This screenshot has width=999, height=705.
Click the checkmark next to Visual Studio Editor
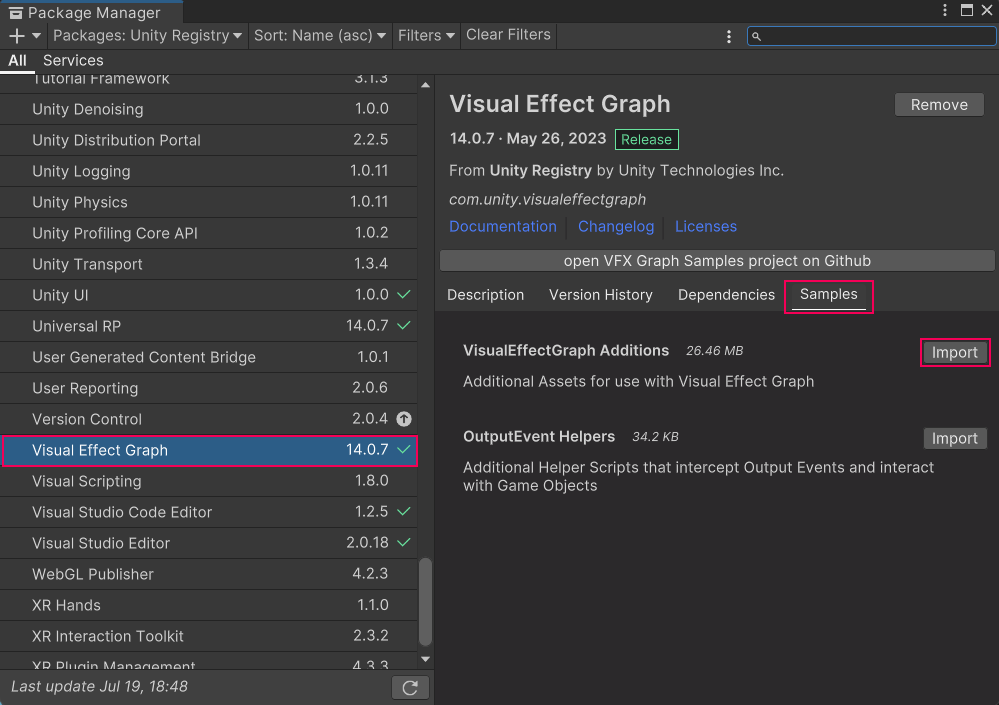point(404,543)
